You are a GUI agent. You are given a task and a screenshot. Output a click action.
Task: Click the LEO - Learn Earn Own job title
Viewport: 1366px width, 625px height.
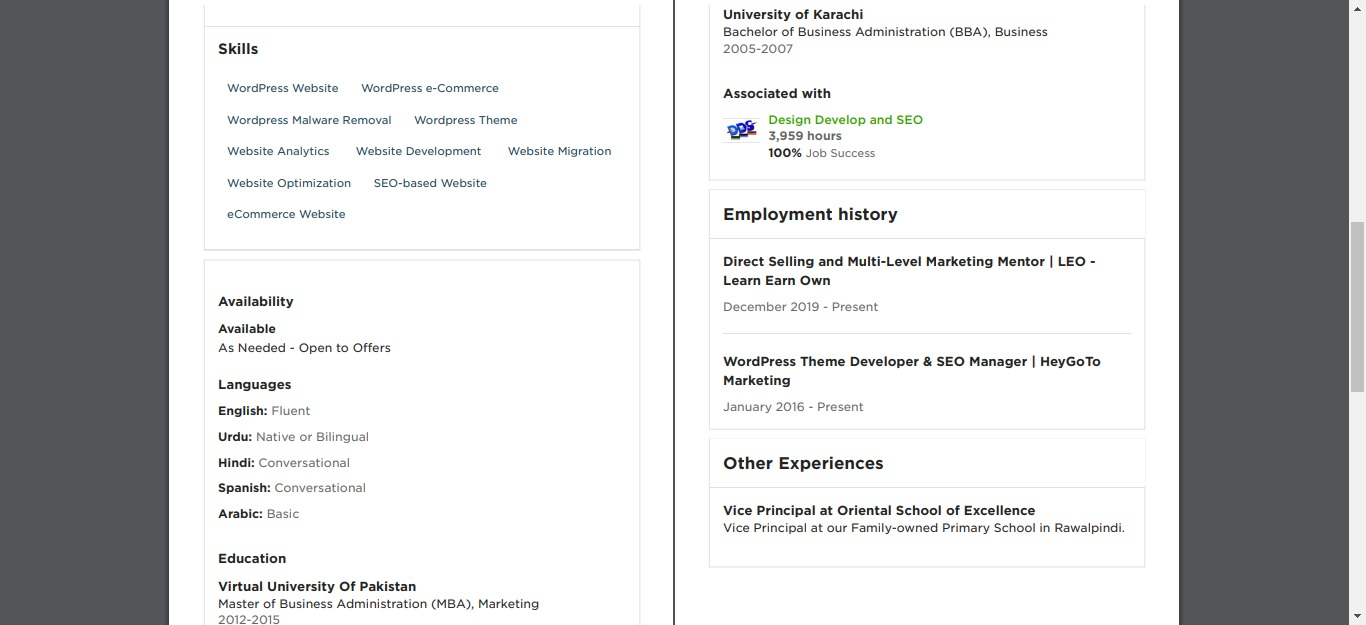pyautogui.click(x=909, y=271)
